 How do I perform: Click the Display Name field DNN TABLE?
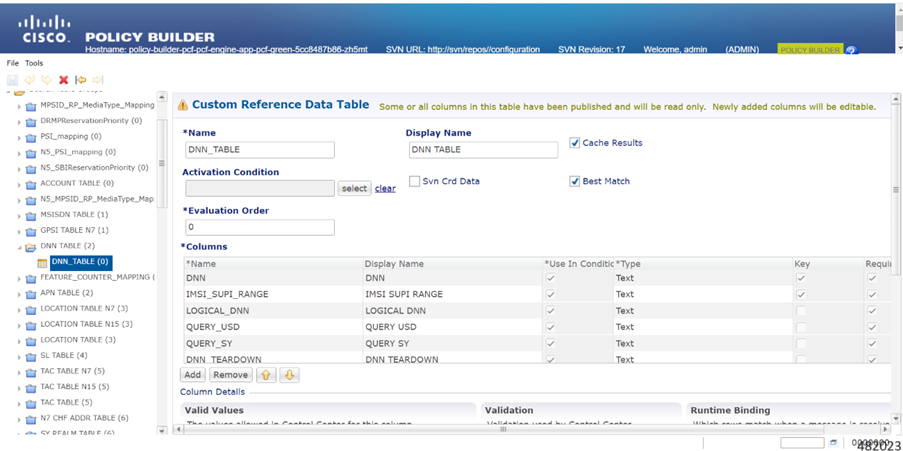click(483, 150)
